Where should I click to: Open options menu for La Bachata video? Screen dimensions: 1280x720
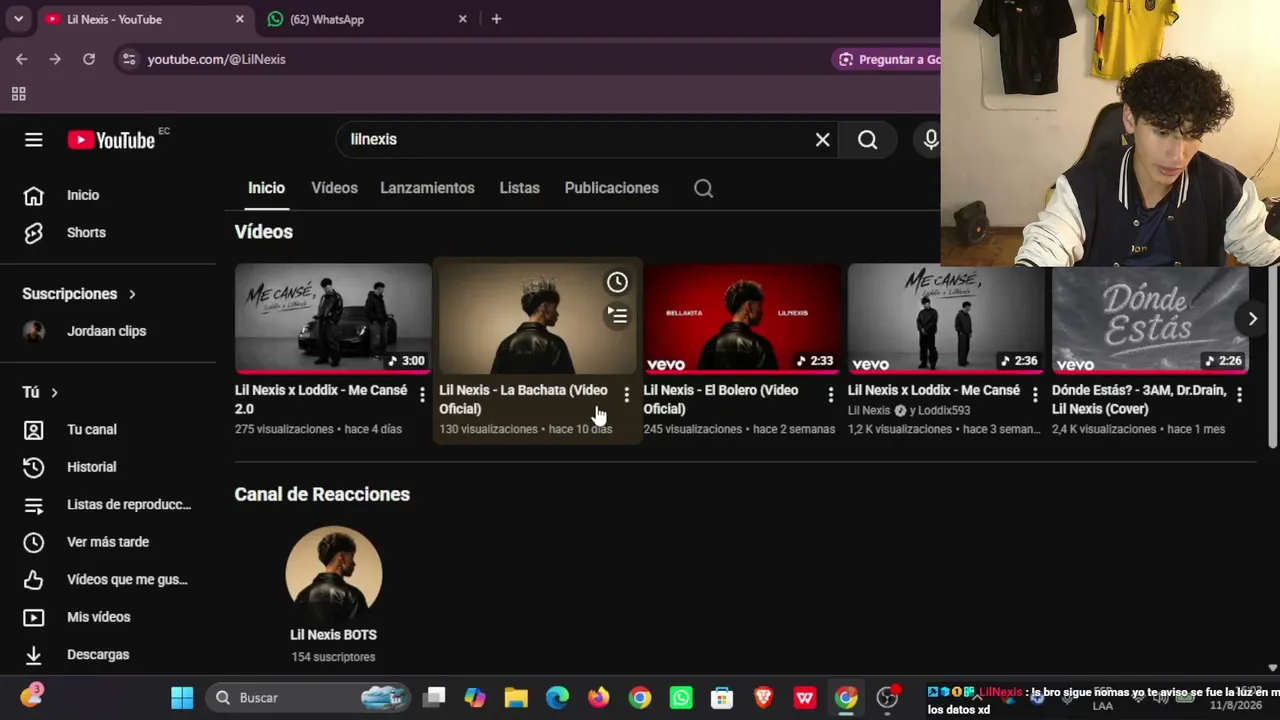[626, 395]
